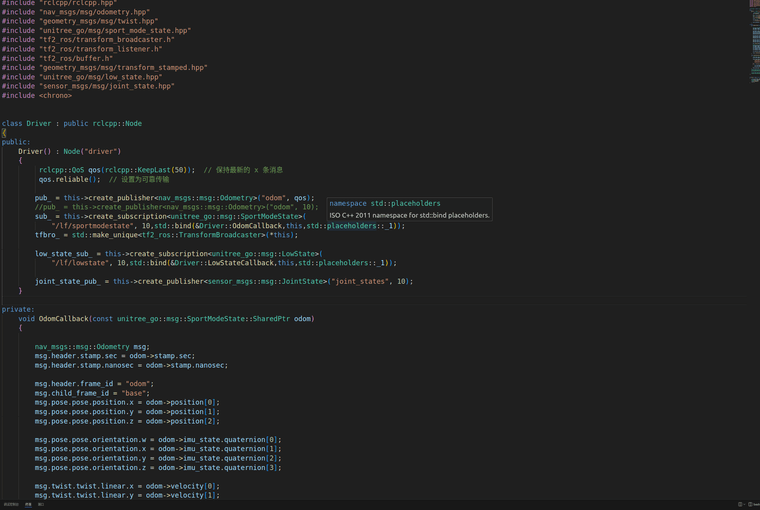This screenshot has height=510, width=760.
Task: Click the "joint_states" string
Action: (x=360, y=282)
